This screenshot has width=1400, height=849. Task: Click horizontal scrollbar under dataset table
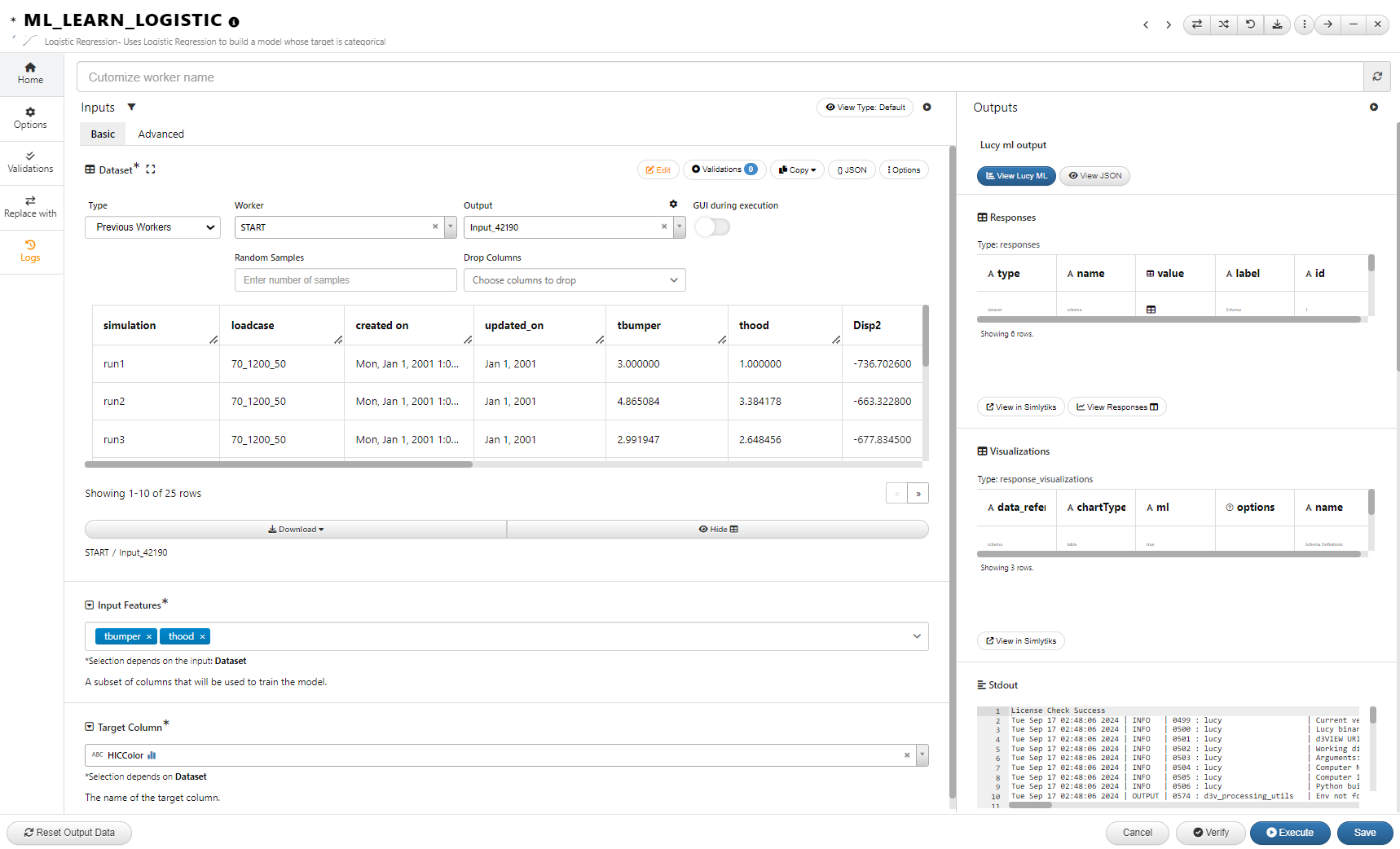coord(279,464)
